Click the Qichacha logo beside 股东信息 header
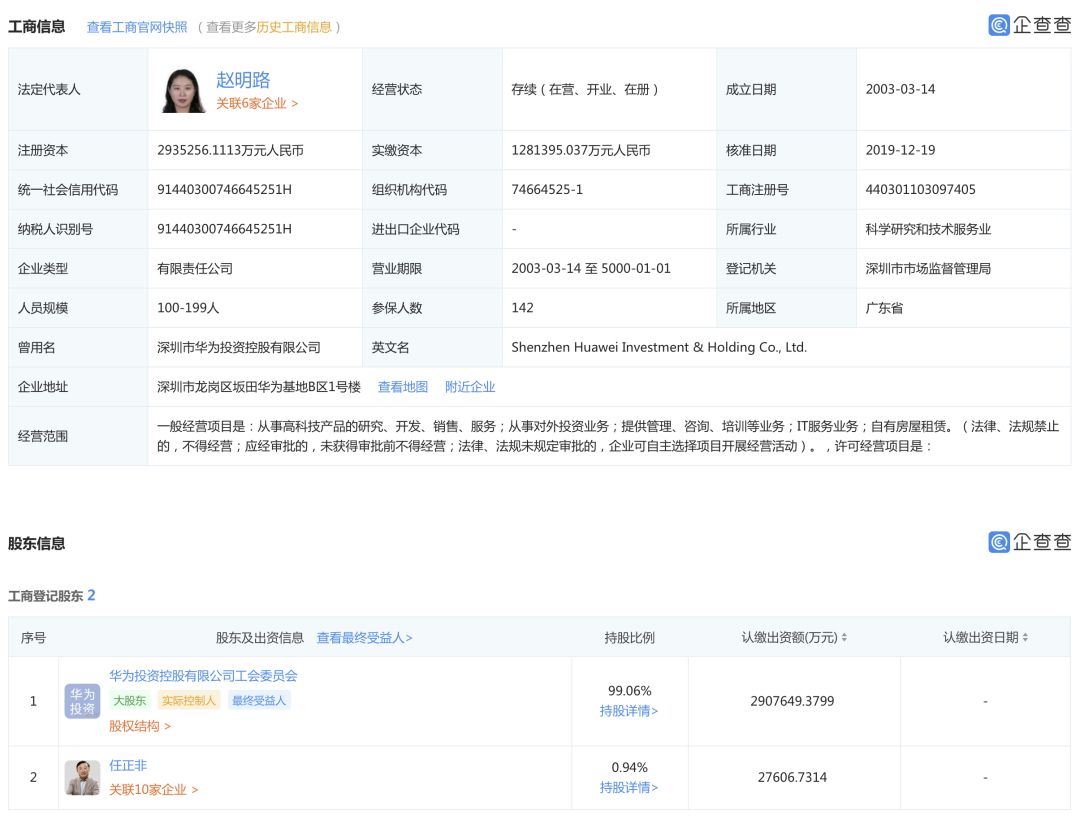The image size is (1080, 819). (x=1029, y=542)
